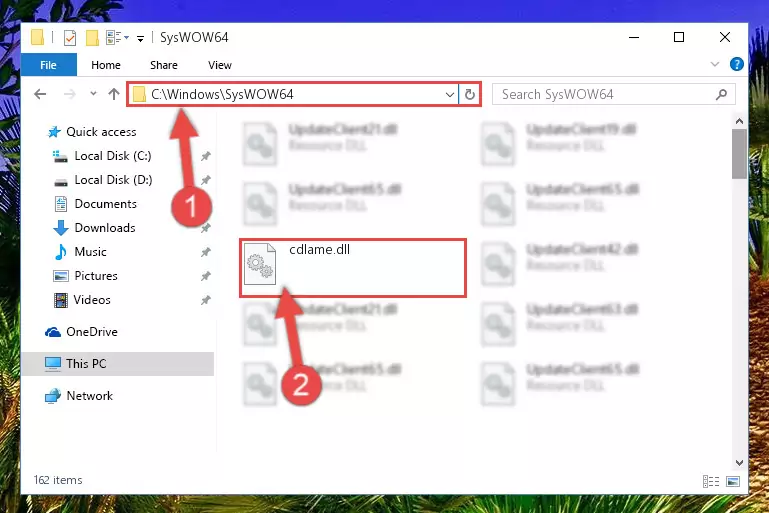Select Quick access in the navigation pane

[101, 132]
